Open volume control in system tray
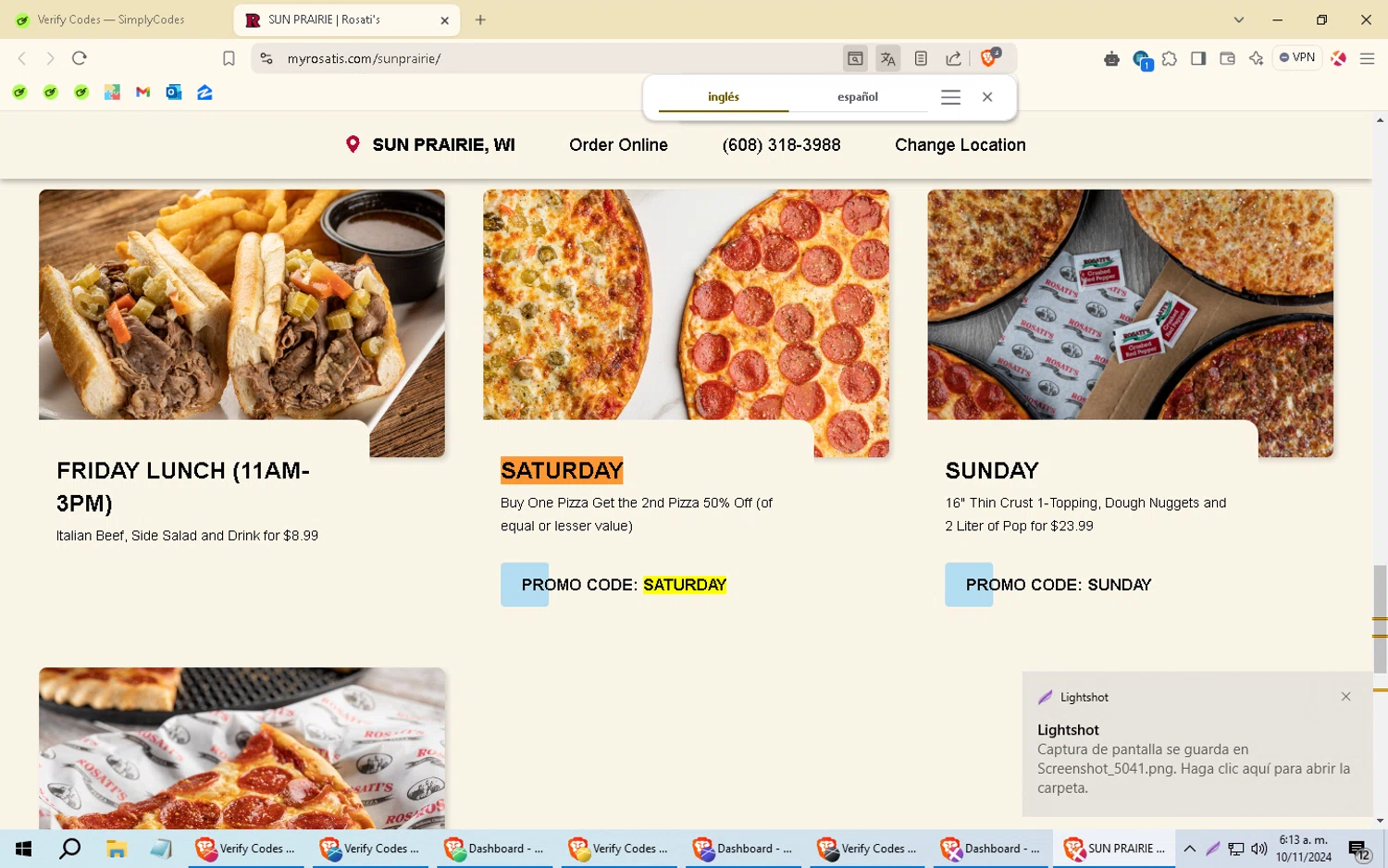 1258,849
